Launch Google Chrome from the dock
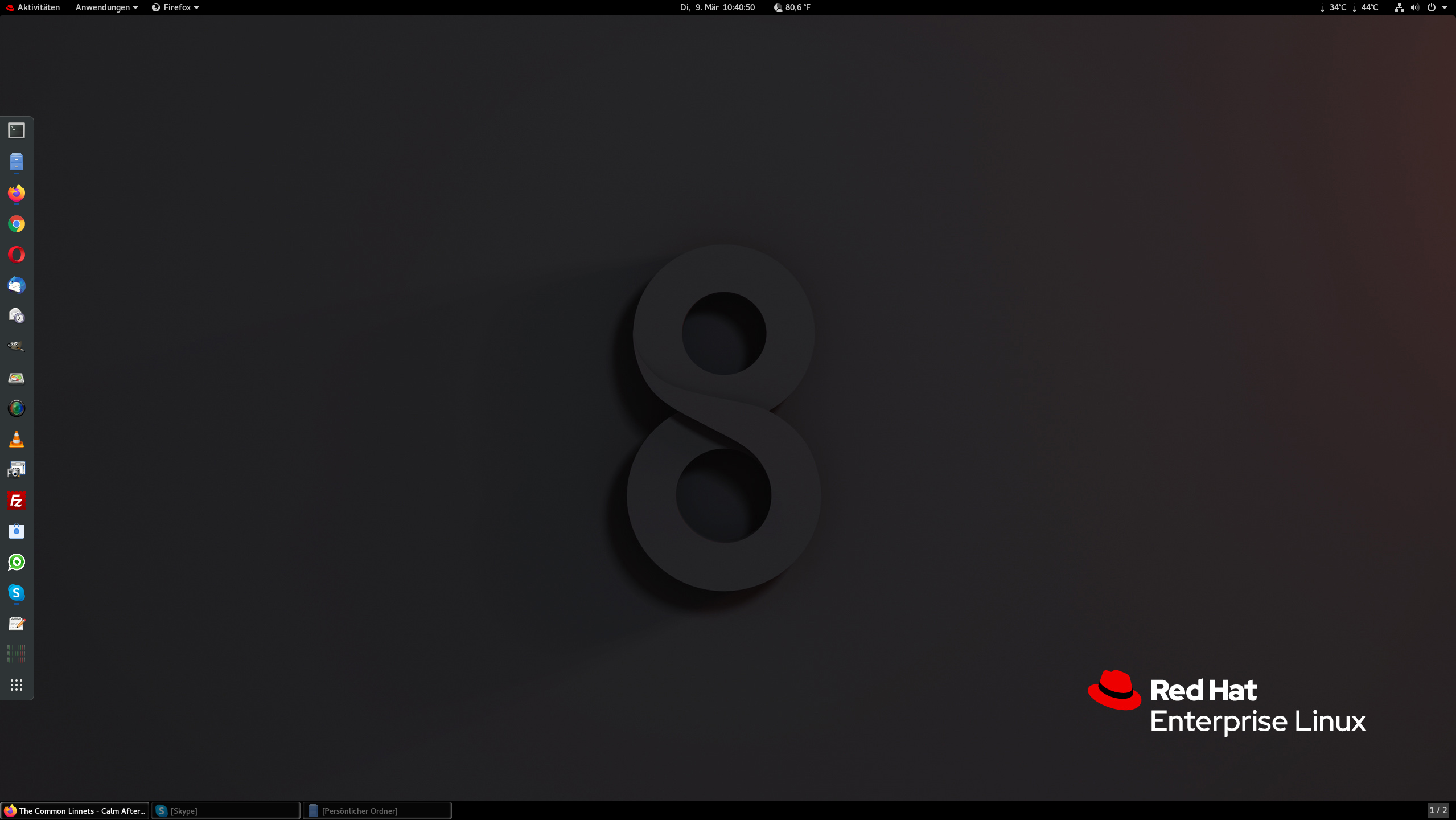This screenshot has height=820, width=1456. pyautogui.click(x=17, y=224)
